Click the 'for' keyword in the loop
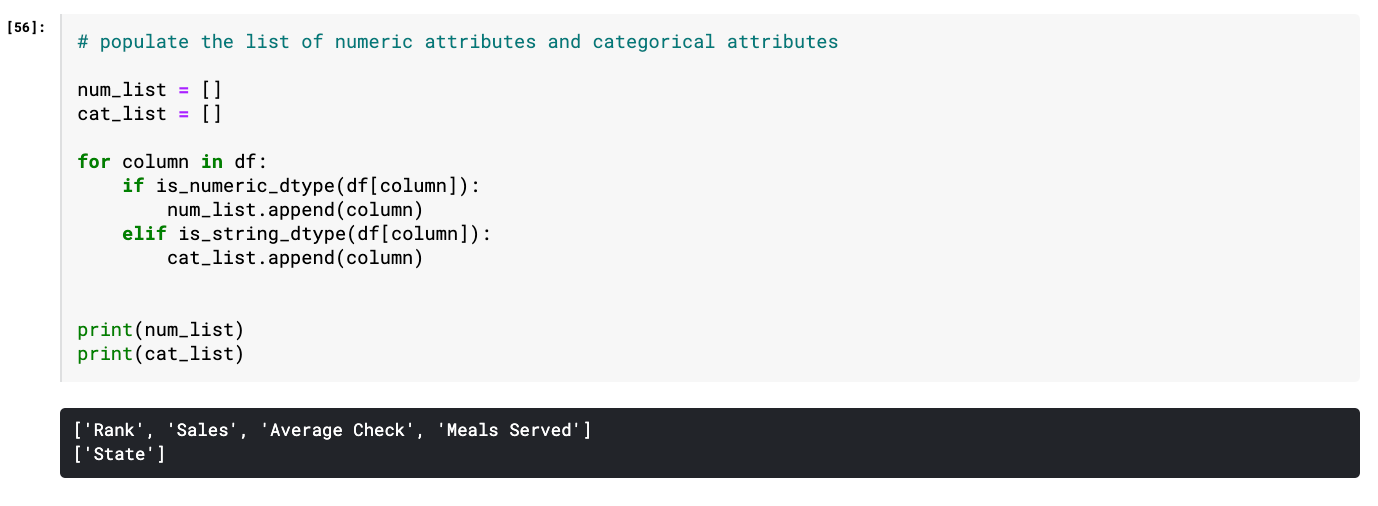The width and height of the screenshot is (1378, 506). (94, 162)
